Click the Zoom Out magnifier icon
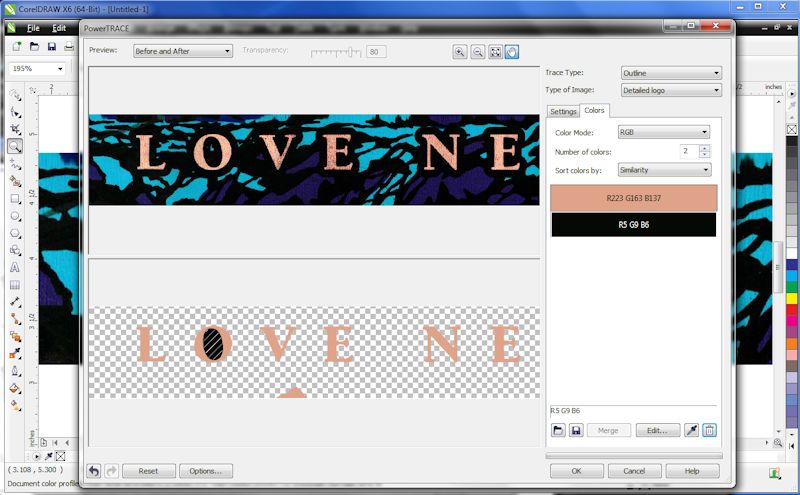800x495 pixels. tap(478, 52)
